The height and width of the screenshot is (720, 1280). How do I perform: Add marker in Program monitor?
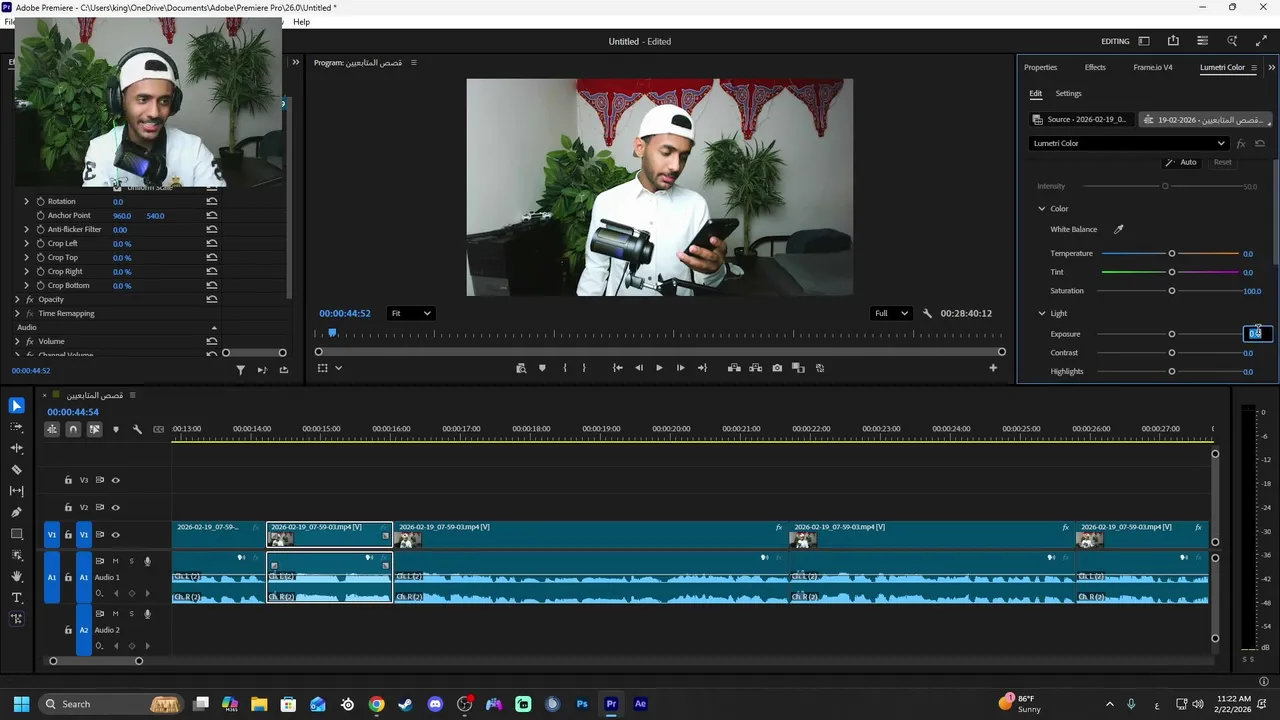(x=543, y=368)
